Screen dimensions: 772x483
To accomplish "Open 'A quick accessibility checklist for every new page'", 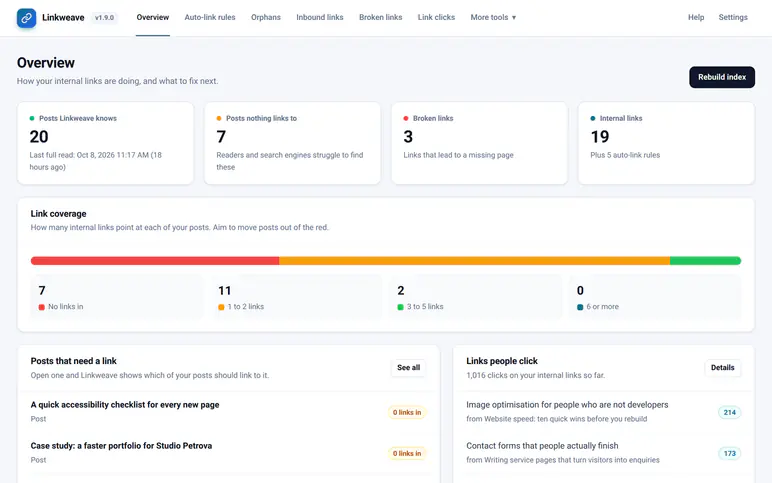I will tap(125, 405).
